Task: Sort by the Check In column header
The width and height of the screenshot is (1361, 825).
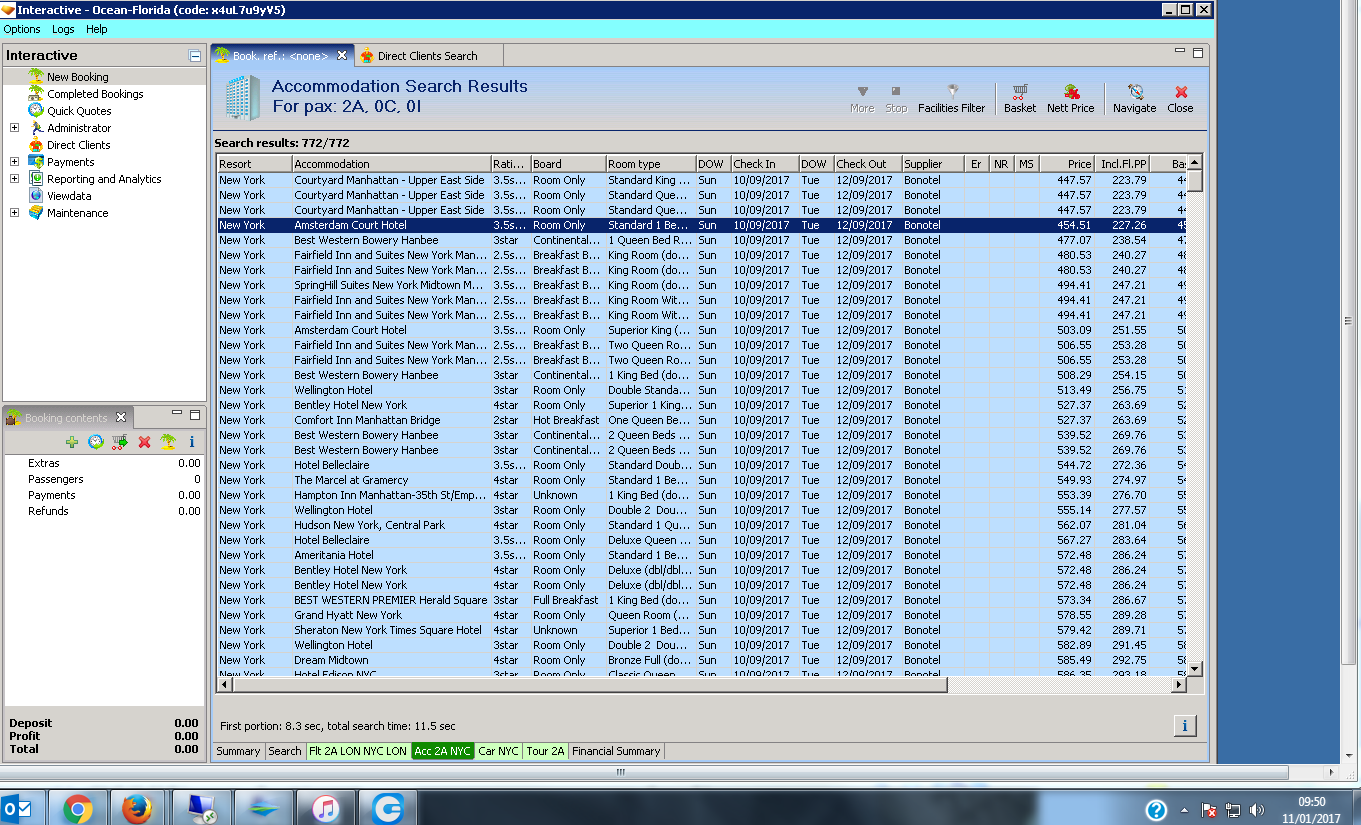Action: click(x=764, y=164)
